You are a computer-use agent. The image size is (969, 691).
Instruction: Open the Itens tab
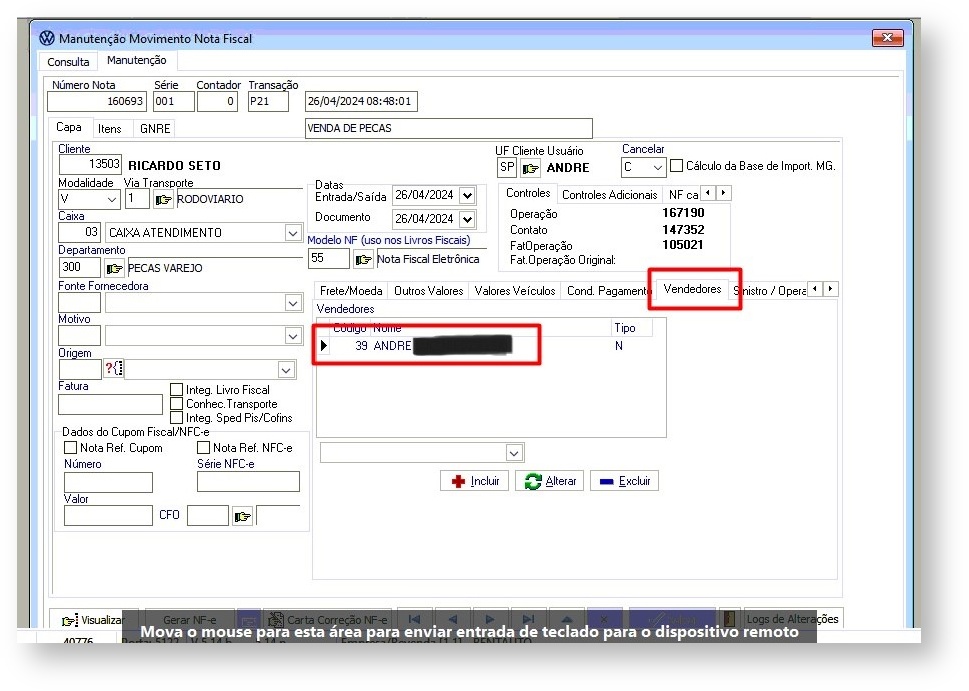[109, 129]
